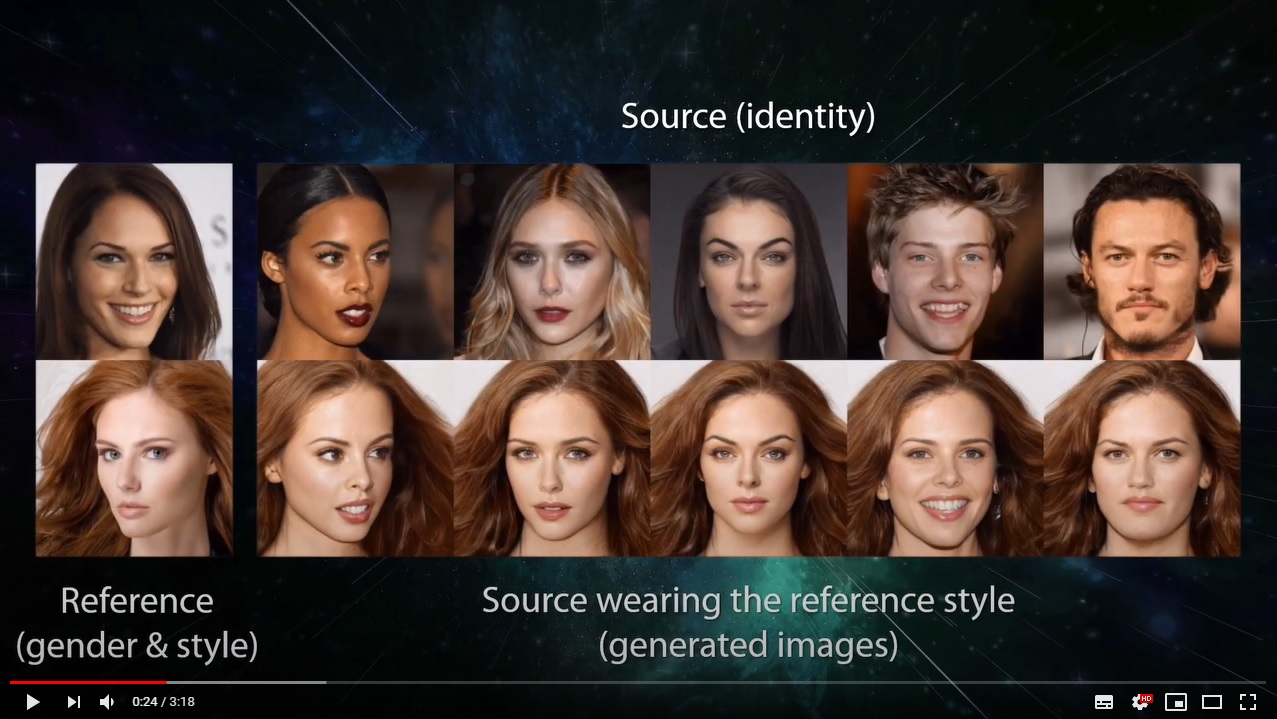Click the bearded curly-haired source photo
The width and height of the screenshot is (1277, 719).
point(1142,261)
